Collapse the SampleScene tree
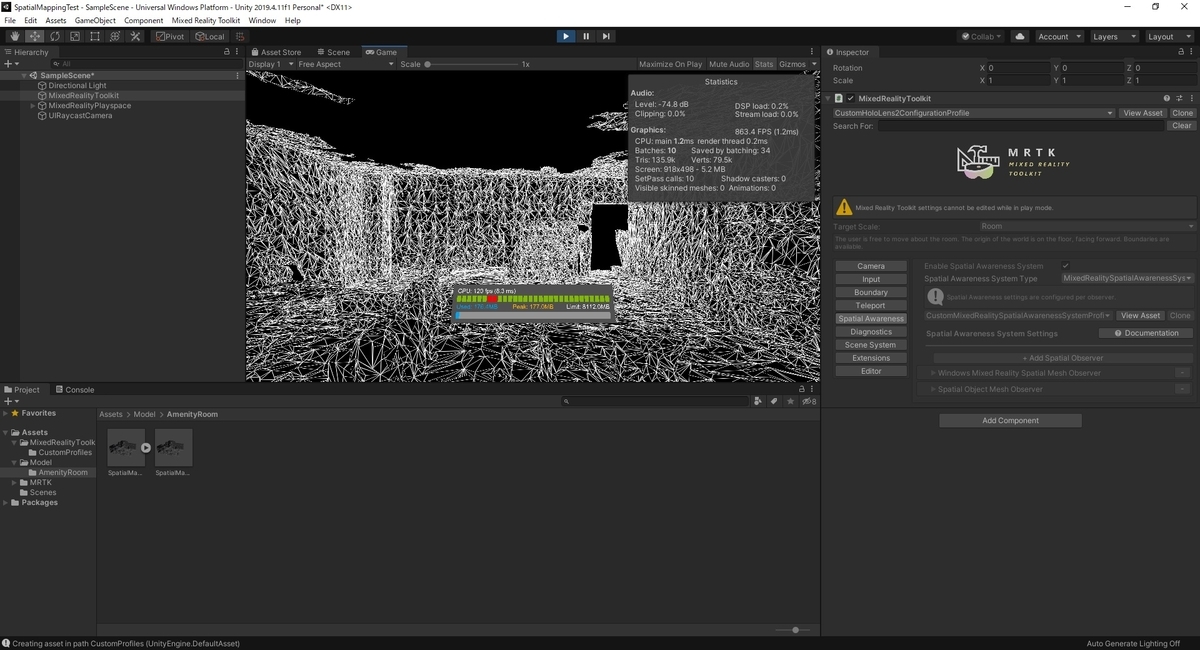 point(23,75)
